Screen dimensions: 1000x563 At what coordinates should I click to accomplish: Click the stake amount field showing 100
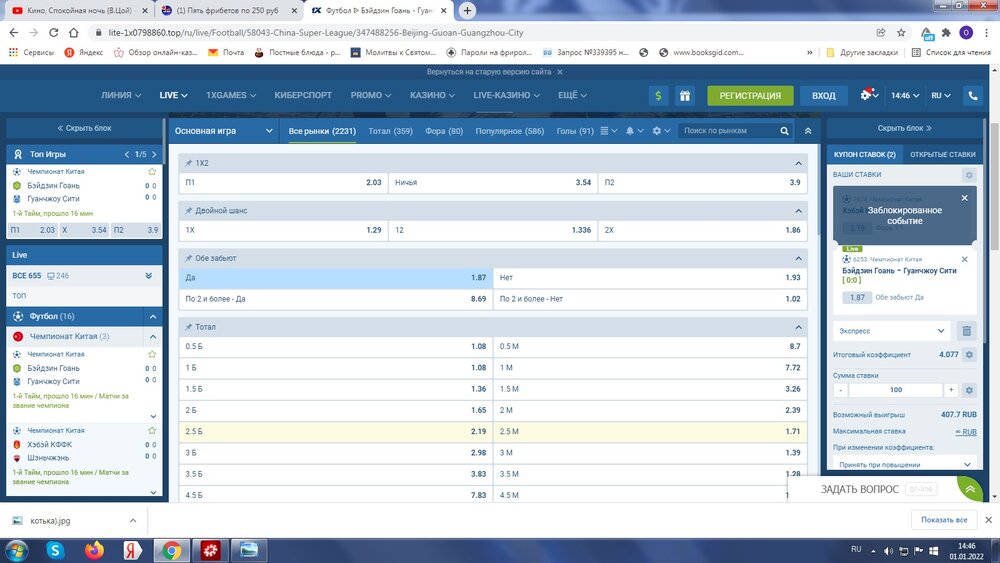pyautogui.click(x=895, y=390)
